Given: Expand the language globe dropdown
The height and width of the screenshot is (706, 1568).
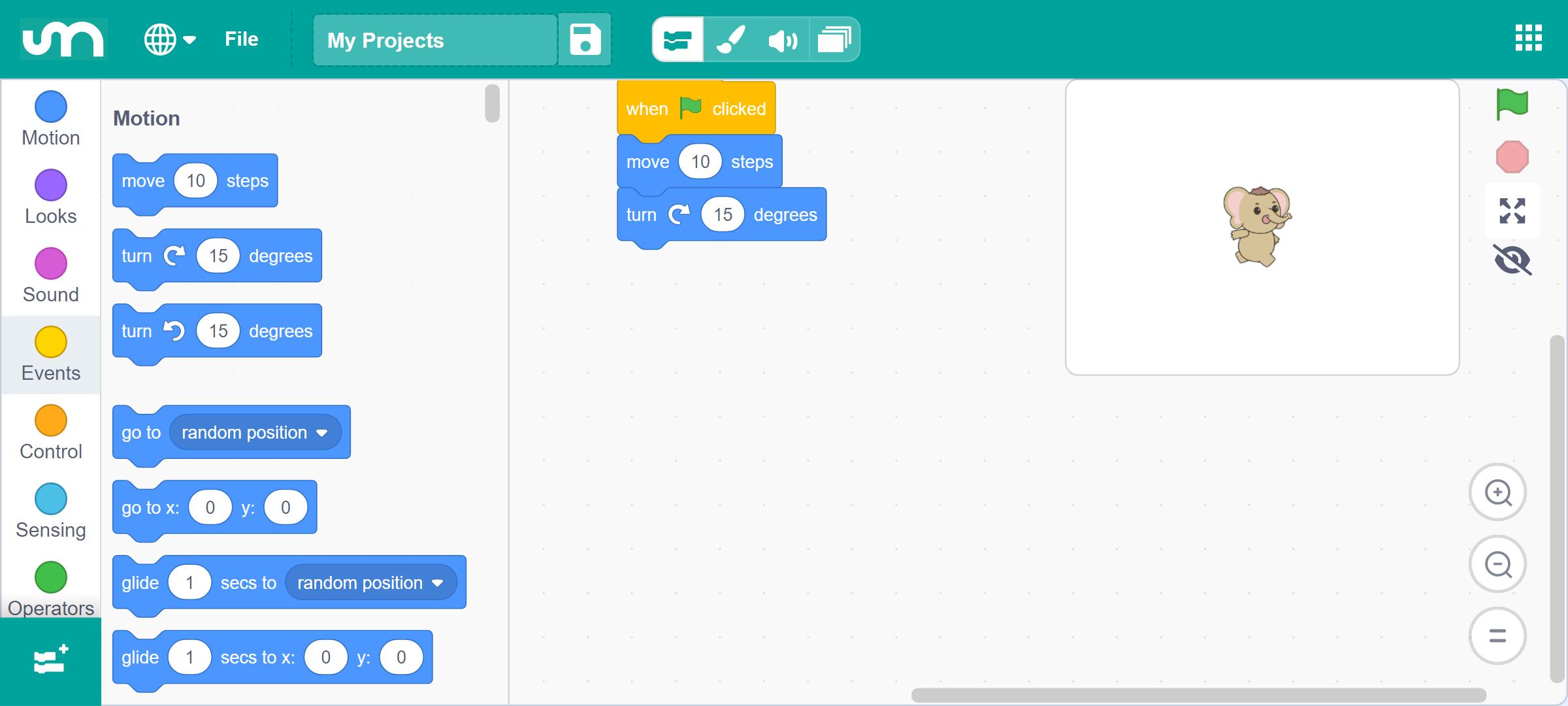Looking at the screenshot, I should (170, 40).
